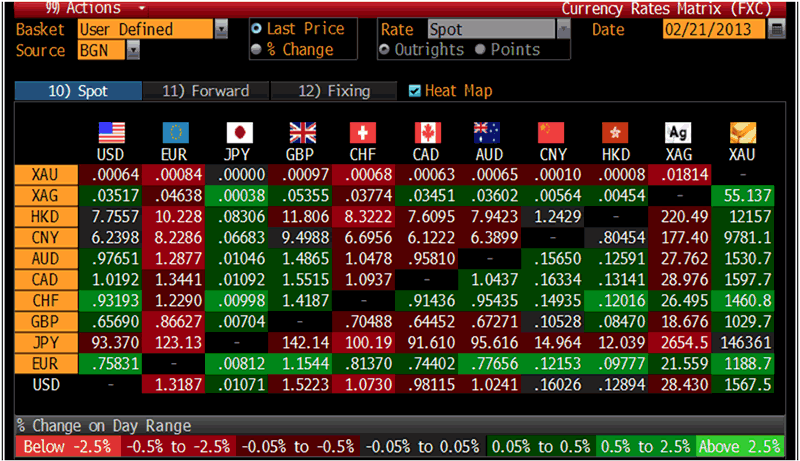Open the Fixing tab
The height and width of the screenshot is (461, 800).
(x=335, y=91)
